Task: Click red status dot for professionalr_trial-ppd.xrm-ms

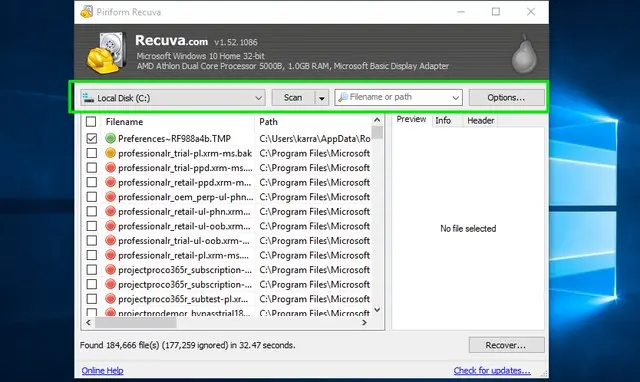Action: click(110, 168)
